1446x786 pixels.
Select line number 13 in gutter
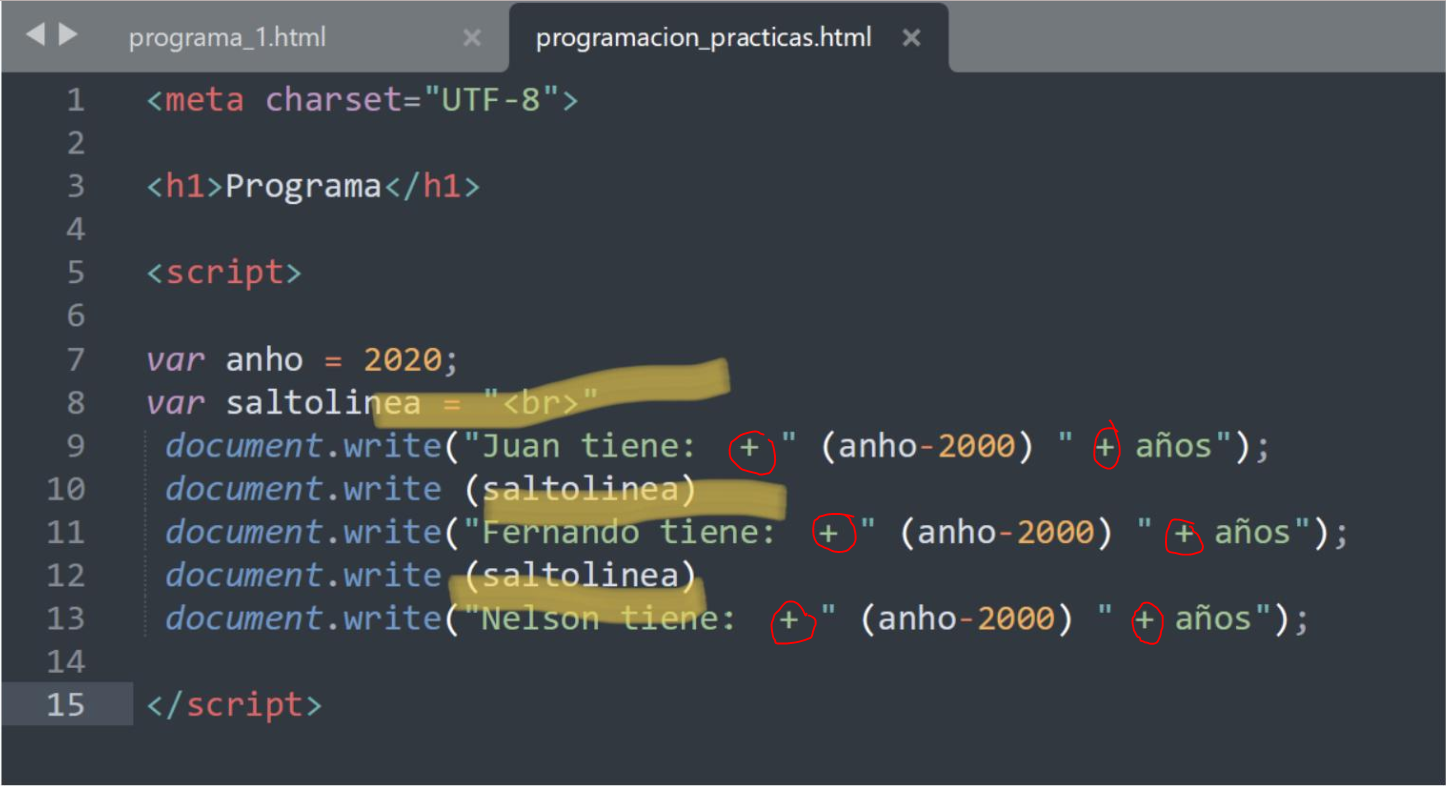point(66,618)
